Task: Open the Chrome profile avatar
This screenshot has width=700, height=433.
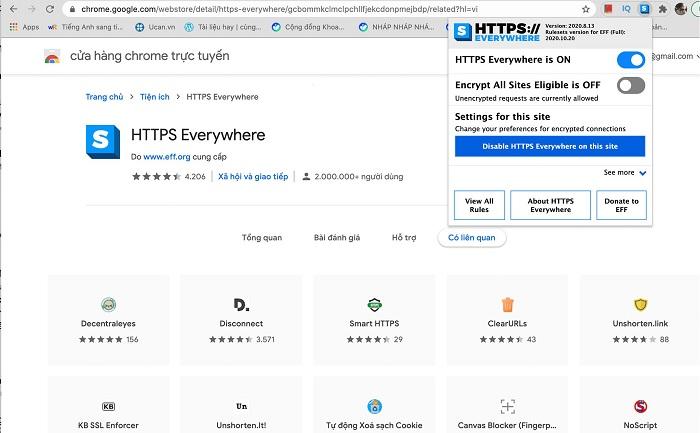Action: click(681, 9)
